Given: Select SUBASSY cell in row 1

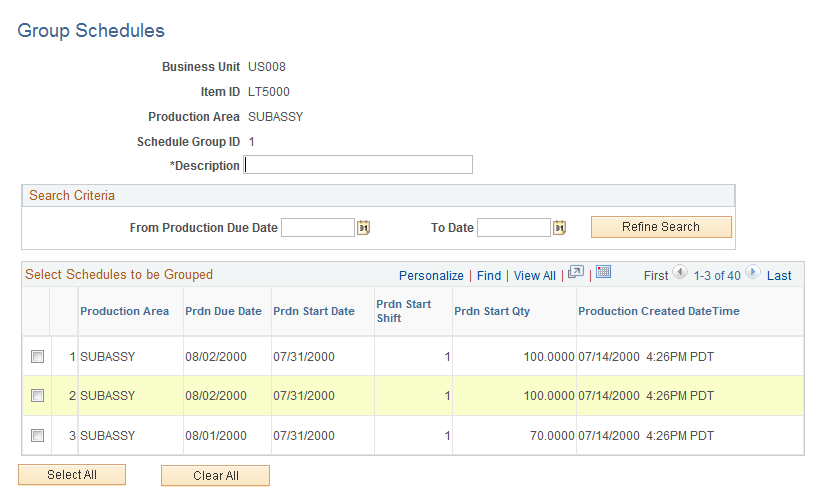Looking at the screenshot, I should pyautogui.click(x=107, y=357).
